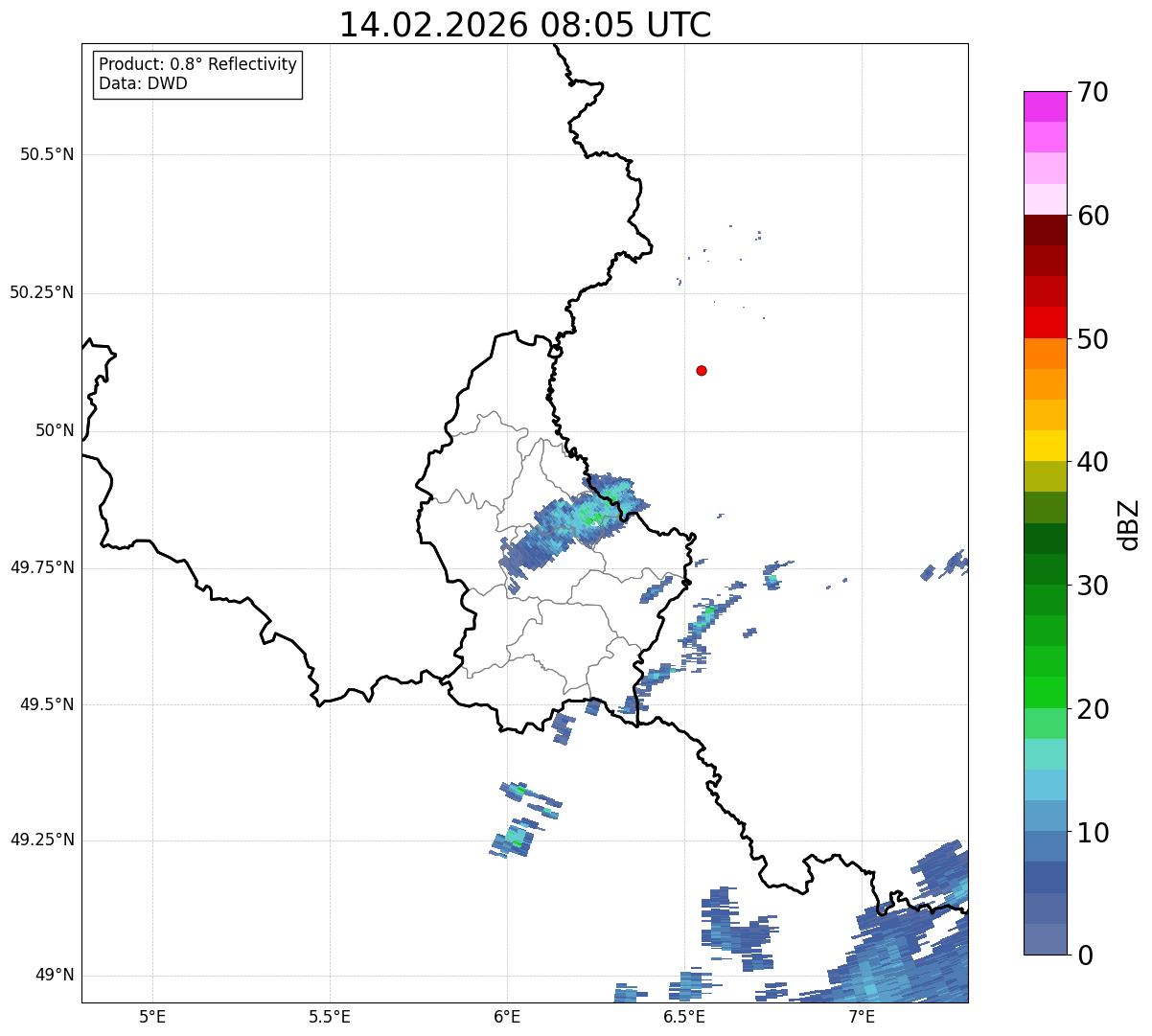The image size is (1152, 1036).
Task: Click the green echo core in northeastern Luxembourg
Action: 594,518
